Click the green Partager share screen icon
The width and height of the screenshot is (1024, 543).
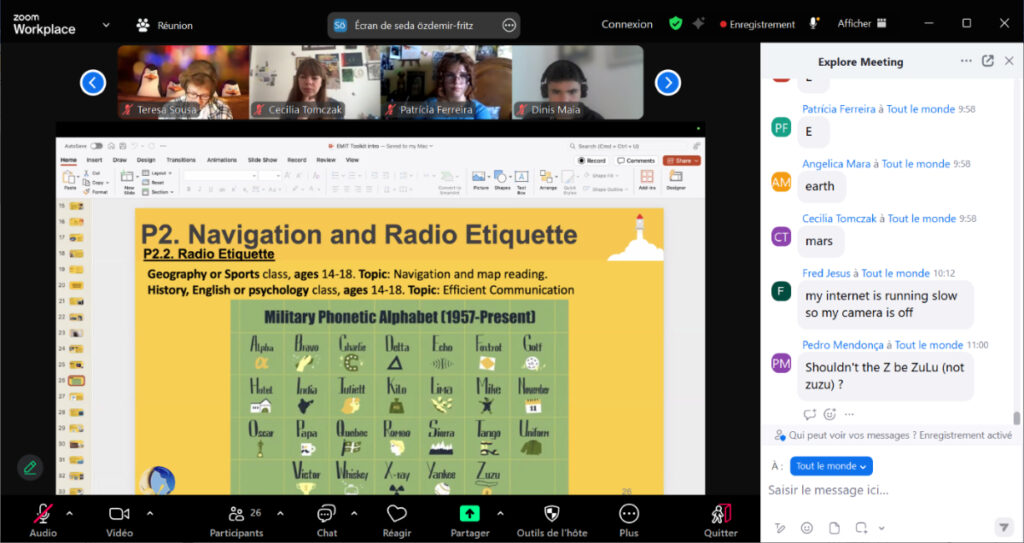pos(469,514)
